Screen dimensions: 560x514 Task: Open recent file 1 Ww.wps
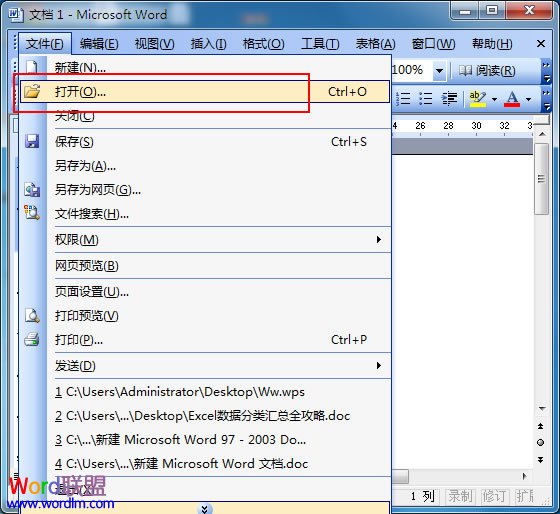coord(205,392)
